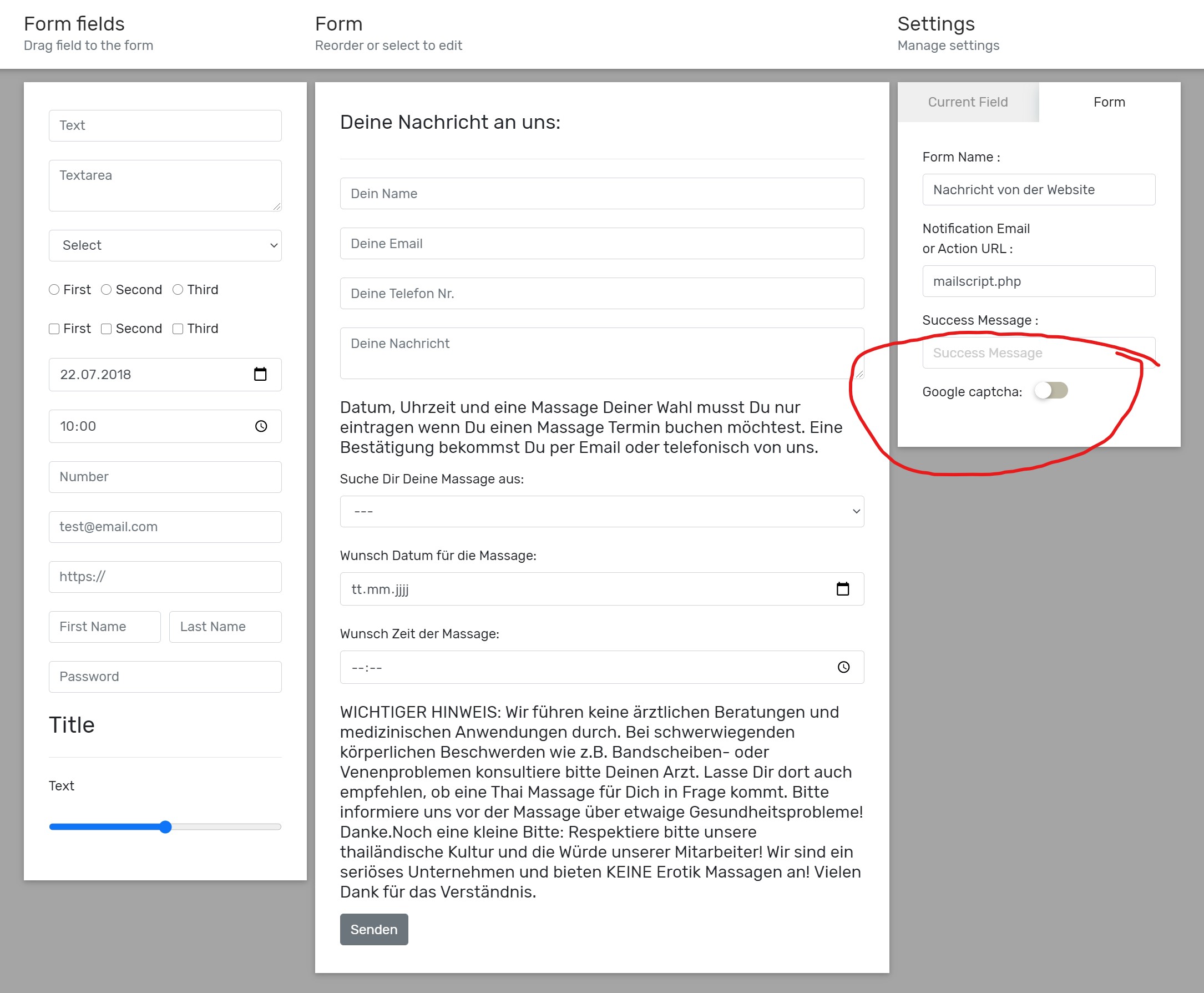Check the 'First' checkbox
Image resolution: width=1204 pixels, height=993 pixels.
(x=54, y=329)
